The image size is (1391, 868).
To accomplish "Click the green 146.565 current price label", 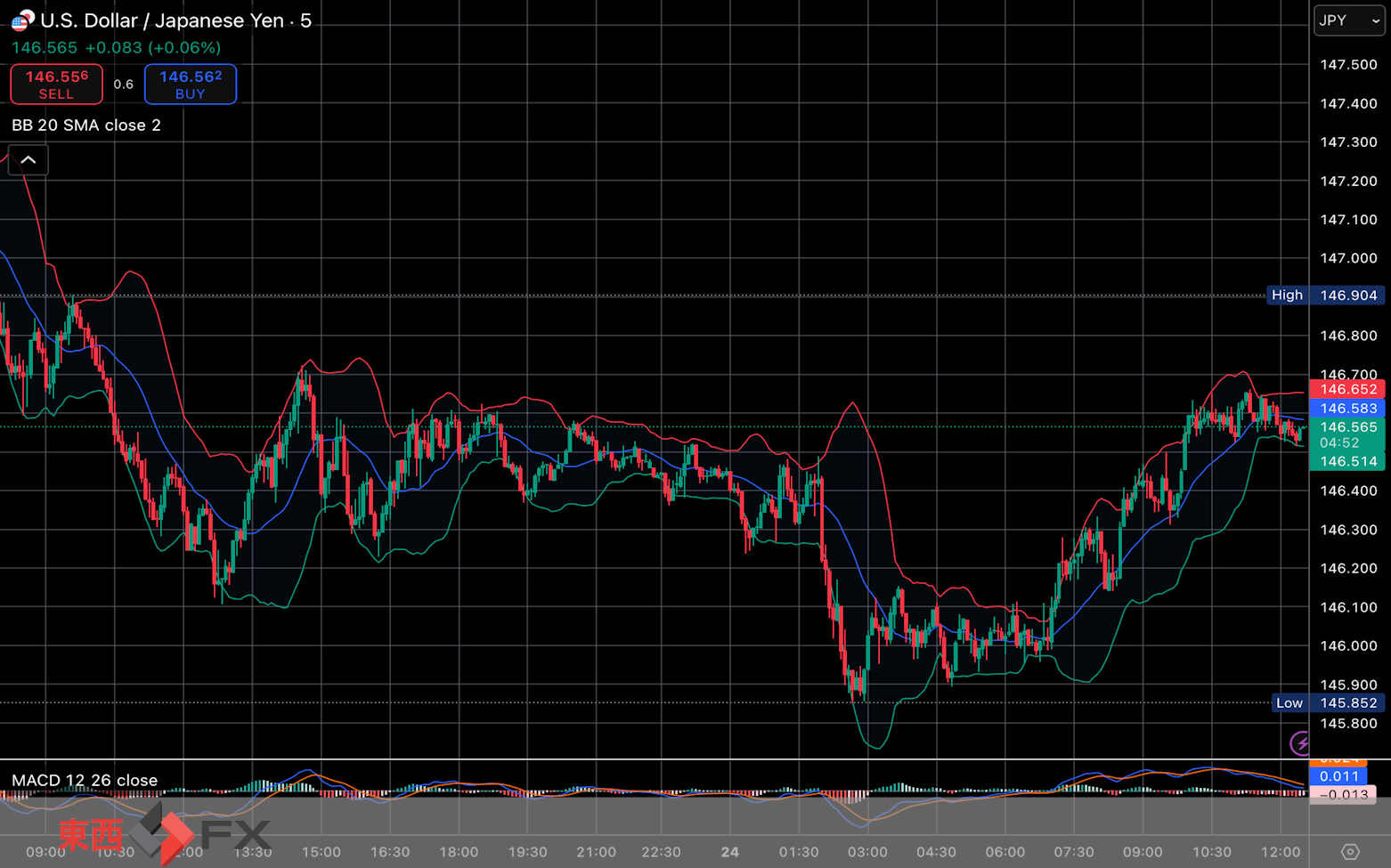I will coord(1347,427).
